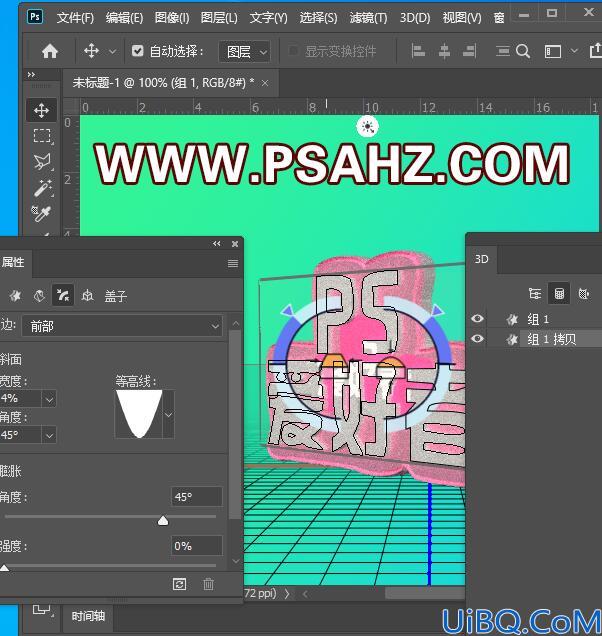Open the Search magnifier icon
Viewport: 602px width, 636px height.
pos(523,52)
